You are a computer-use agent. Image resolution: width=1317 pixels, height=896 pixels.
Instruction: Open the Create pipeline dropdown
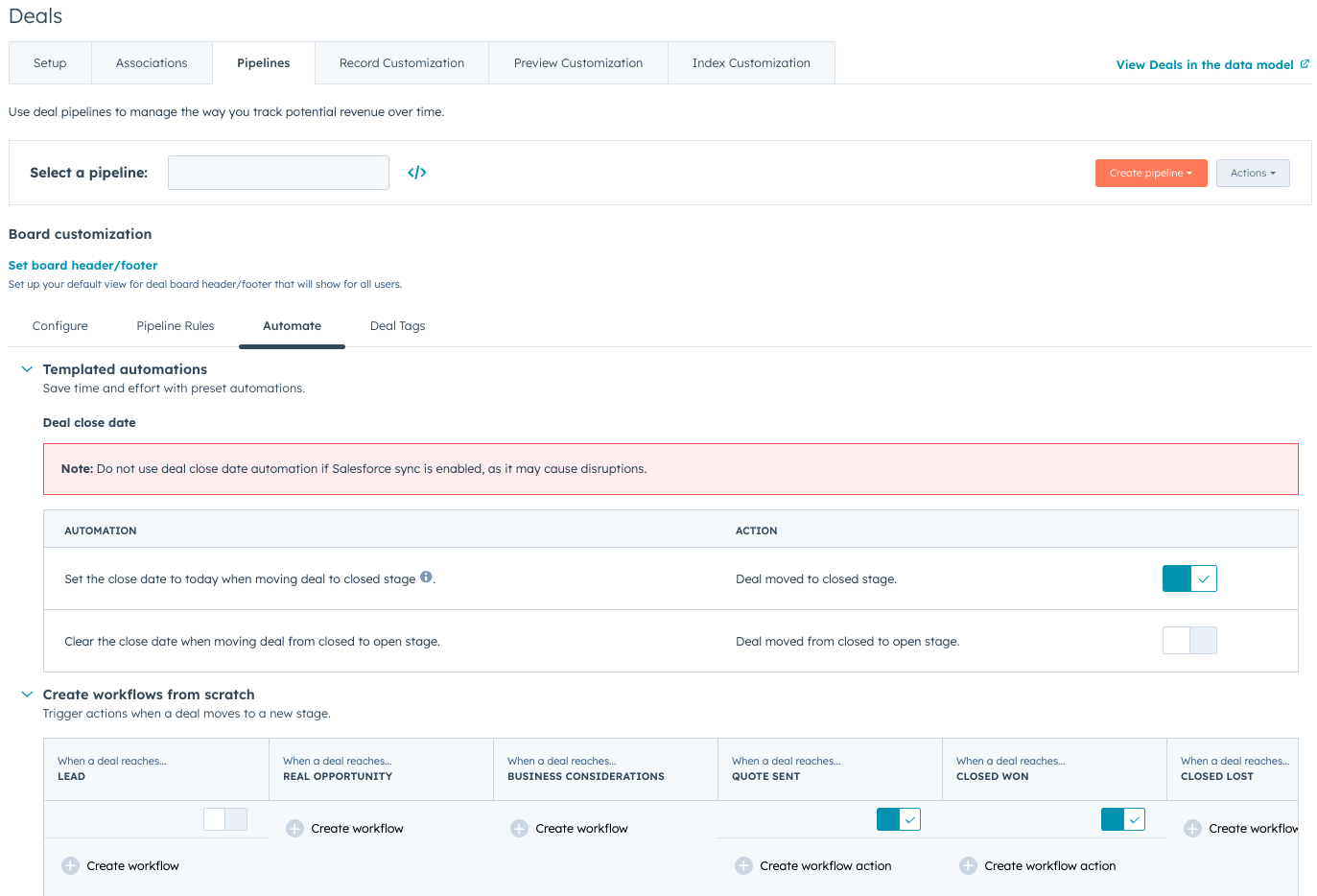tap(1150, 174)
